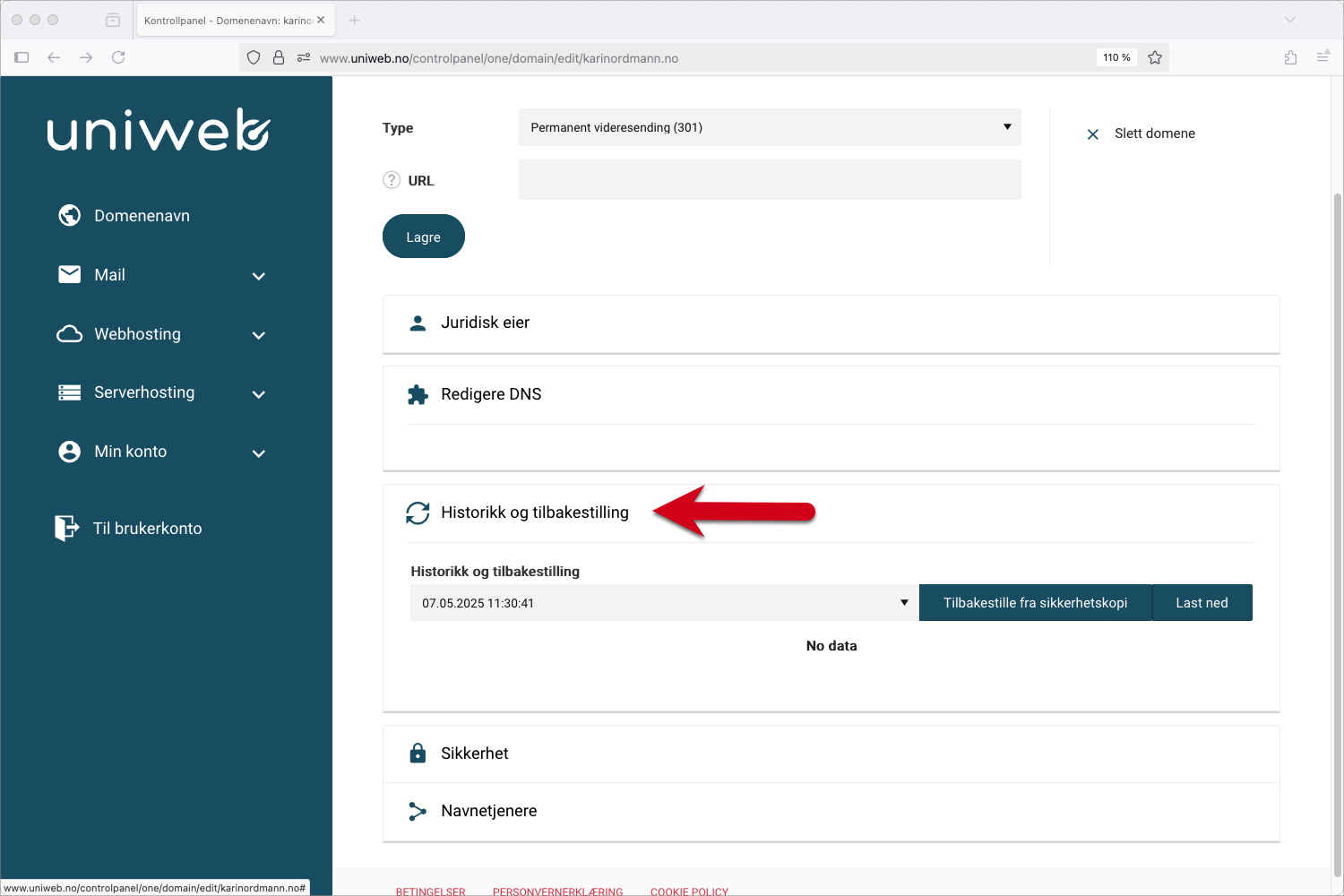Screen dimensions: 1344x896
Task: Collapse the Historikk og tilbakestilling header
Action: click(831, 513)
